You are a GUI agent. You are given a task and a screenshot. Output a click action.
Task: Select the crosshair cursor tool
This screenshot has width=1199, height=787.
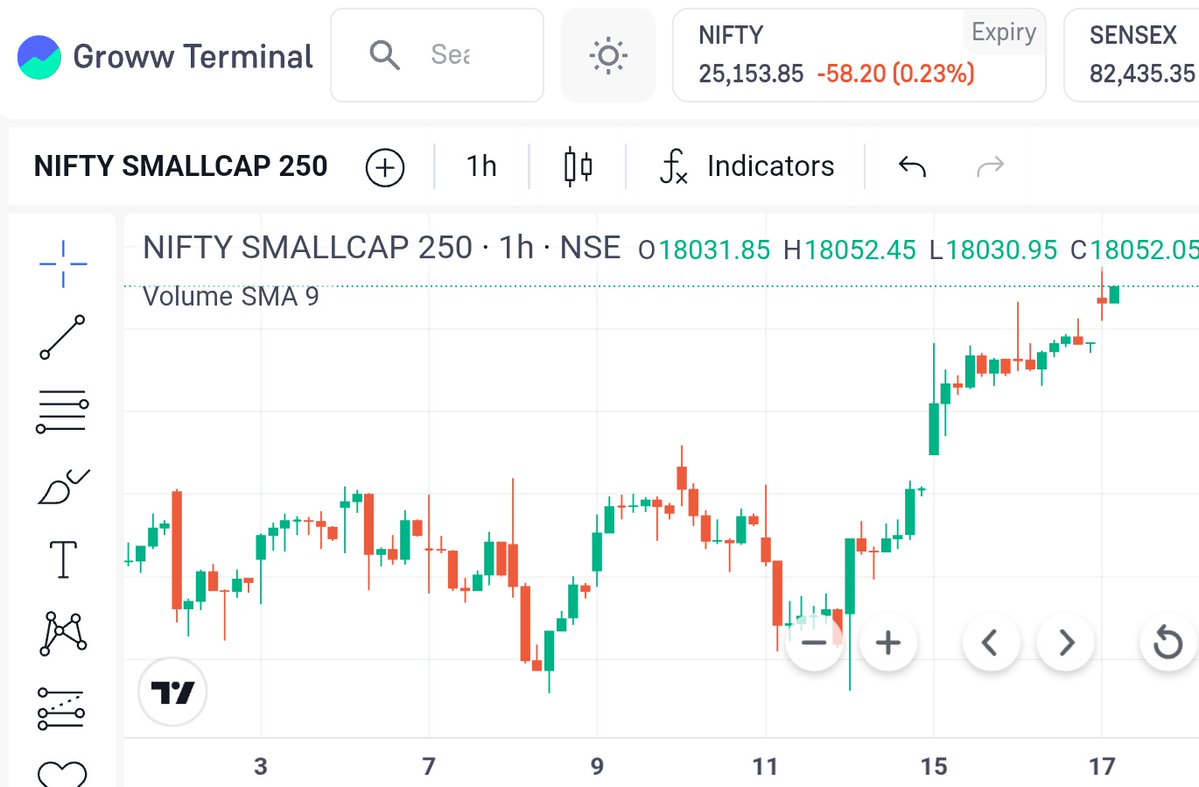pos(63,264)
